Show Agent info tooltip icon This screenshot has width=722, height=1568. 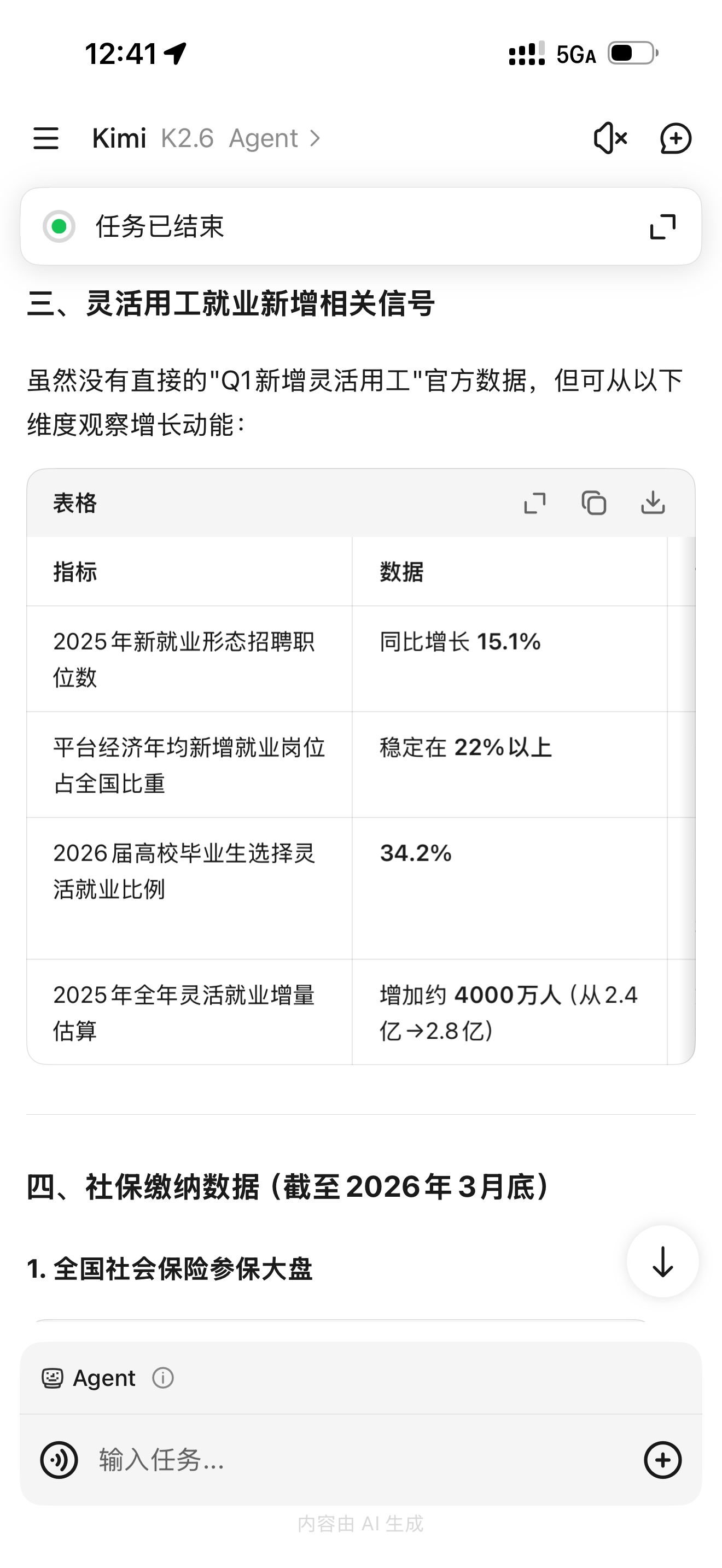pyautogui.click(x=162, y=1378)
